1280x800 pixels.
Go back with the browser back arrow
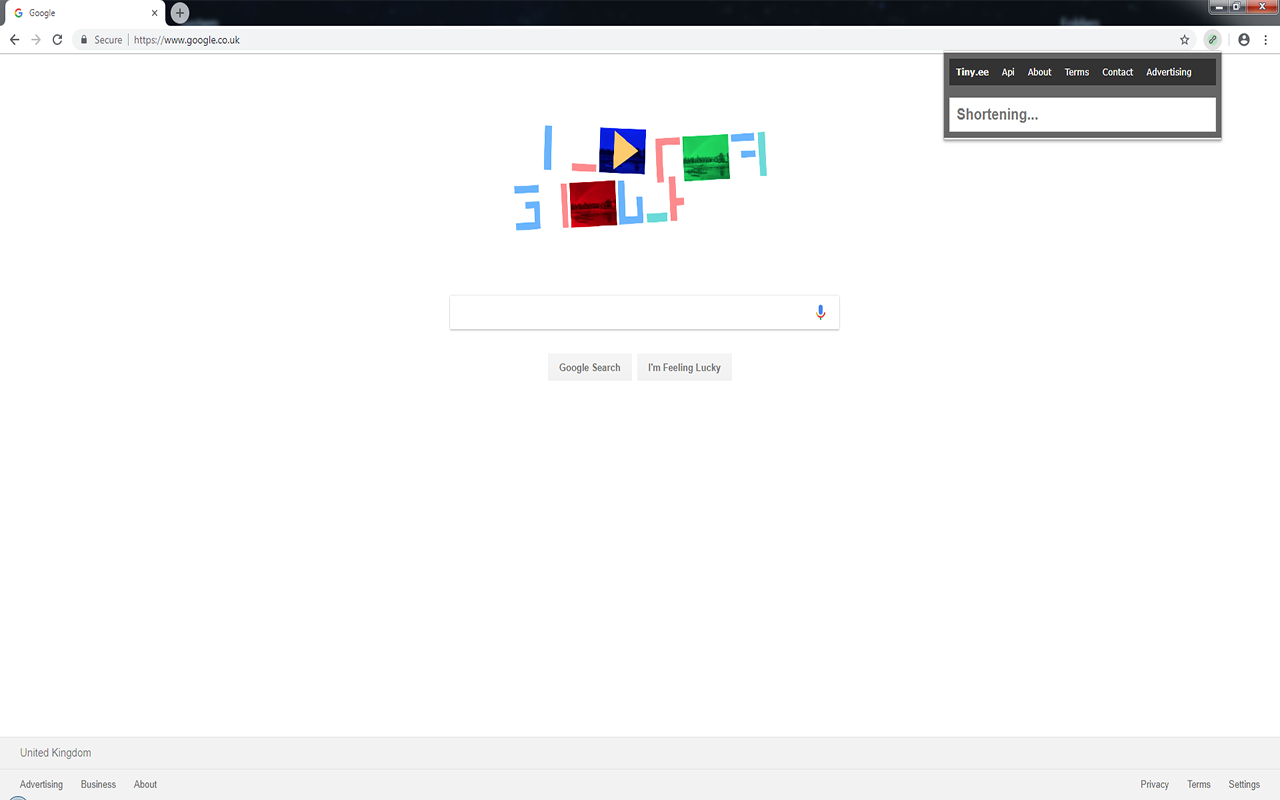[14, 40]
